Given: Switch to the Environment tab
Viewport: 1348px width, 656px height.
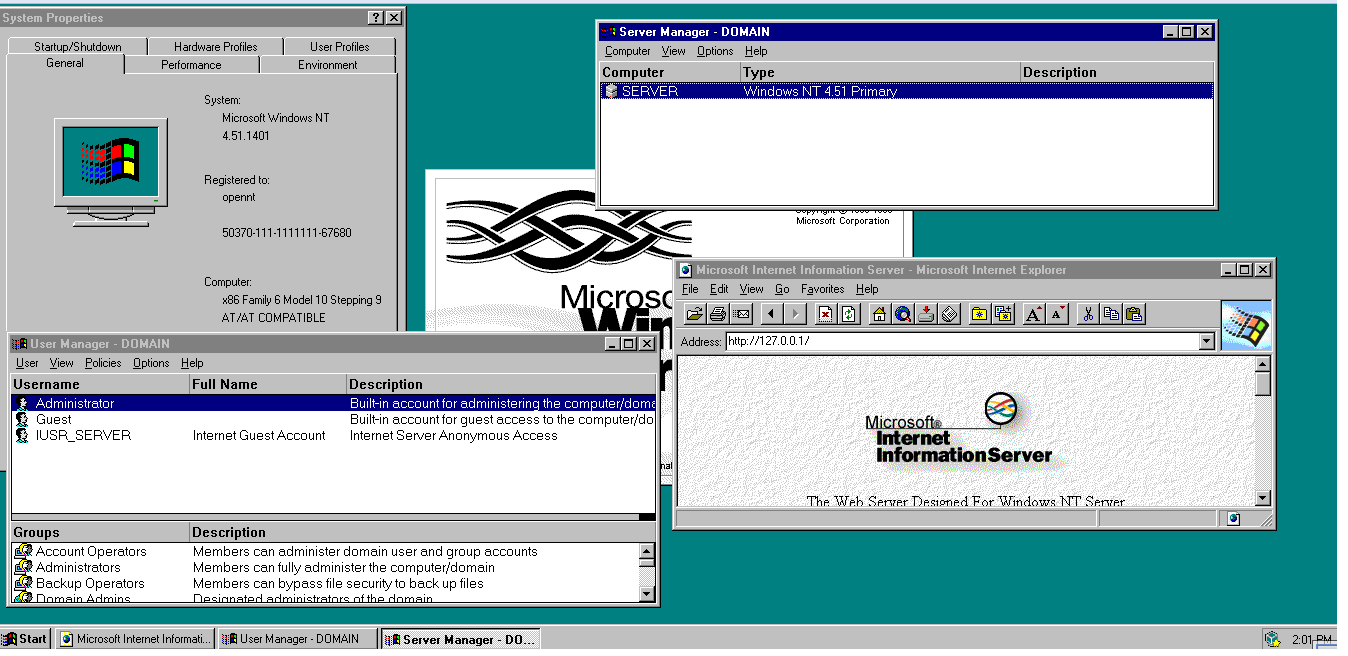Looking at the screenshot, I should pyautogui.click(x=327, y=65).
